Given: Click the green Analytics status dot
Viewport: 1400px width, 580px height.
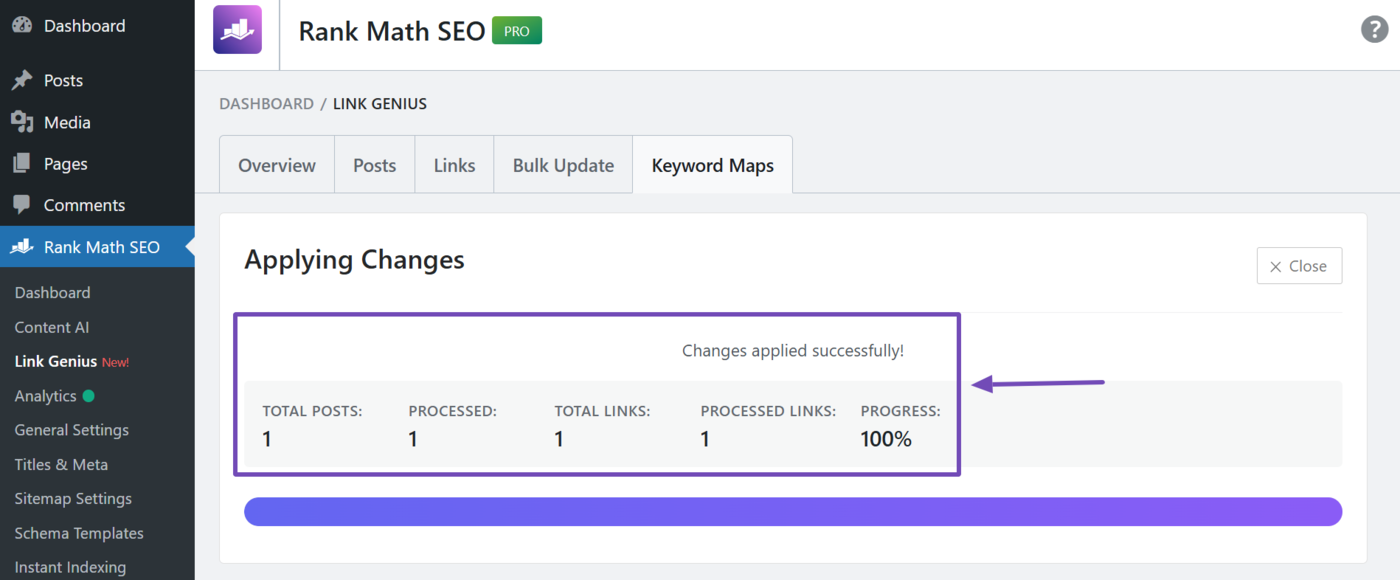Looking at the screenshot, I should point(88,396).
